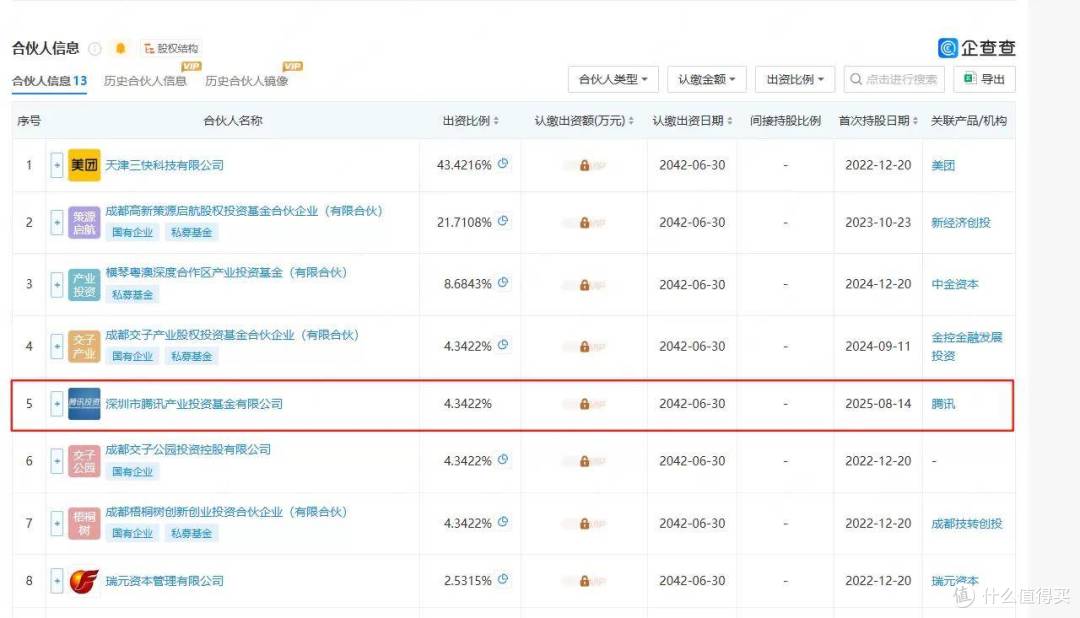
Task: Click the VIP lock icon in 腾讯产业投资 row
Action: (584, 404)
